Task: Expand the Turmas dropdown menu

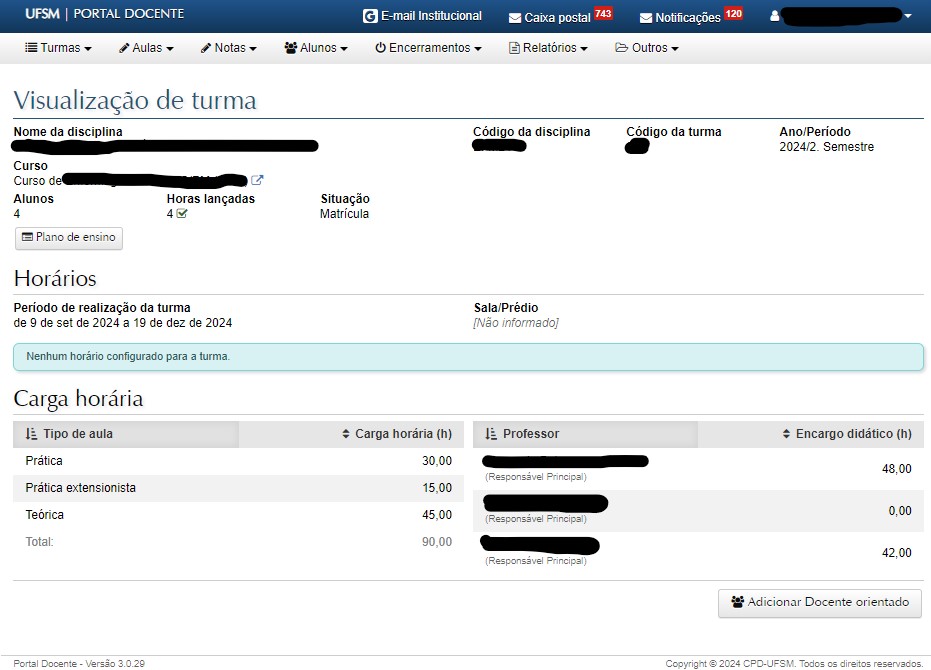Action: 58,48
